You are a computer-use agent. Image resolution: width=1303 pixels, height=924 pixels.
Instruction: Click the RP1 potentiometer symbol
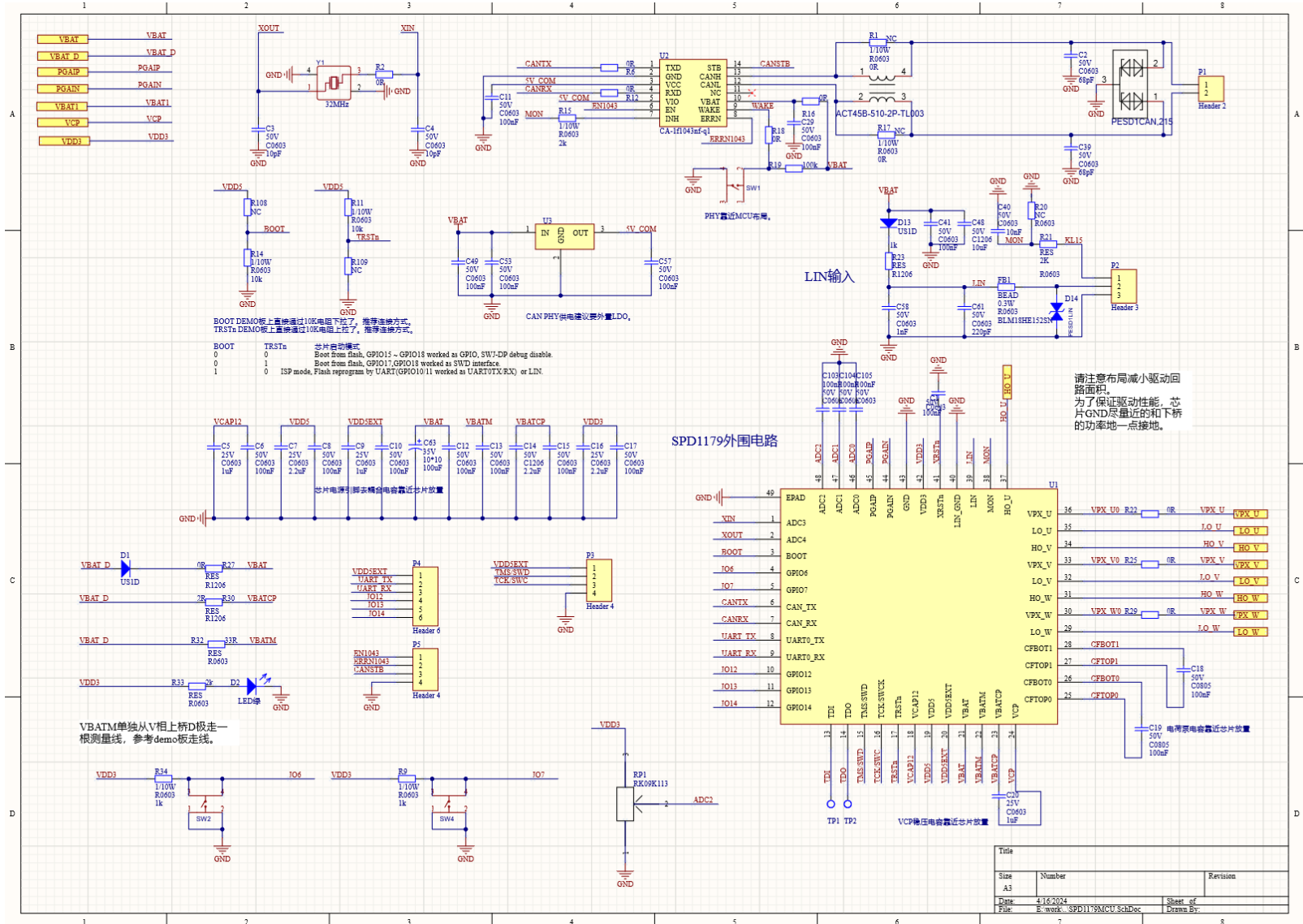pyautogui.click(x=625, y=804)
